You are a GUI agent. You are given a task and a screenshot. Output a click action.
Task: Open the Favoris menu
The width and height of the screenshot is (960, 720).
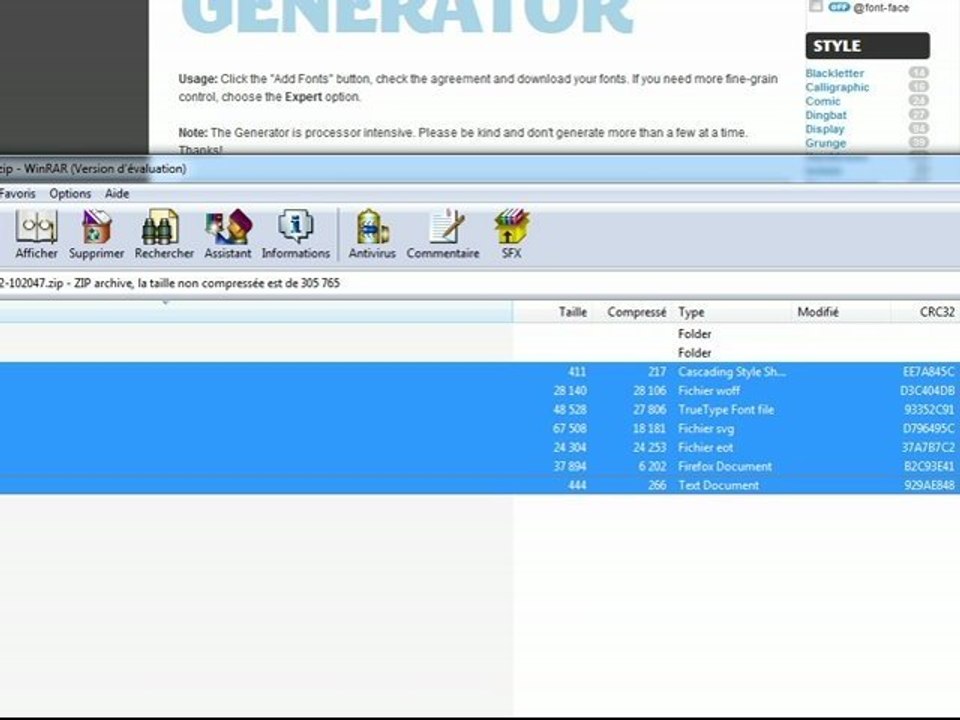(x=17, y=193)
